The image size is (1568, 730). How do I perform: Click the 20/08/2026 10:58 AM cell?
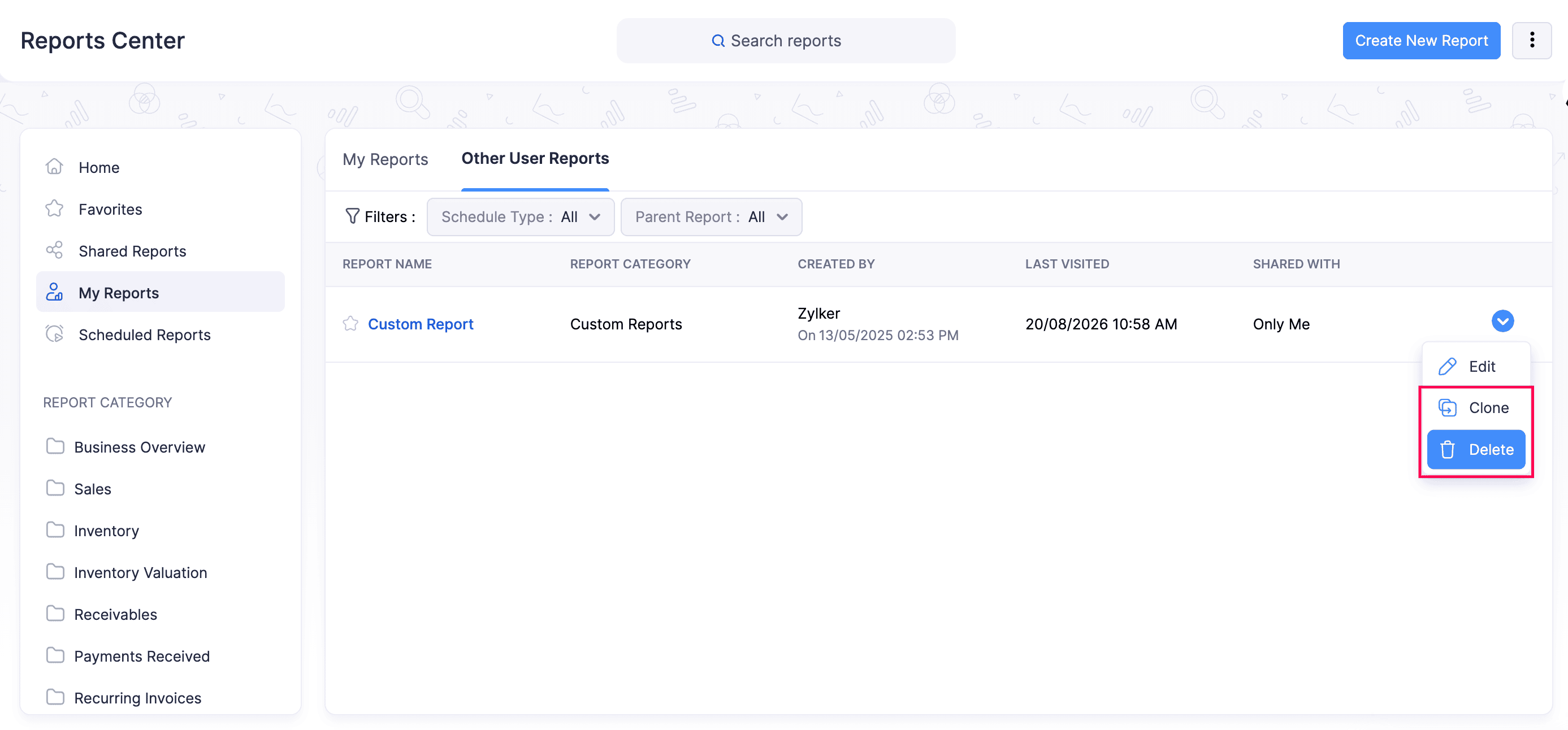click(x=1101, y=324)
